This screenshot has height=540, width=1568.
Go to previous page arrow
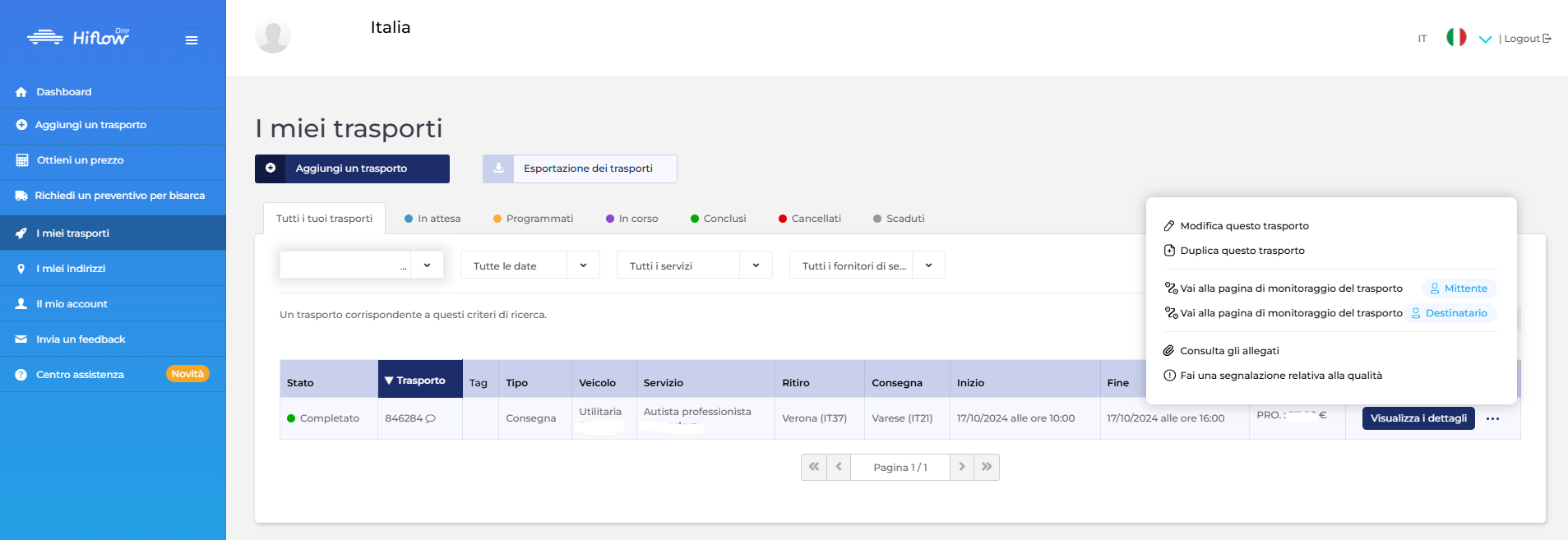point(839,467)
